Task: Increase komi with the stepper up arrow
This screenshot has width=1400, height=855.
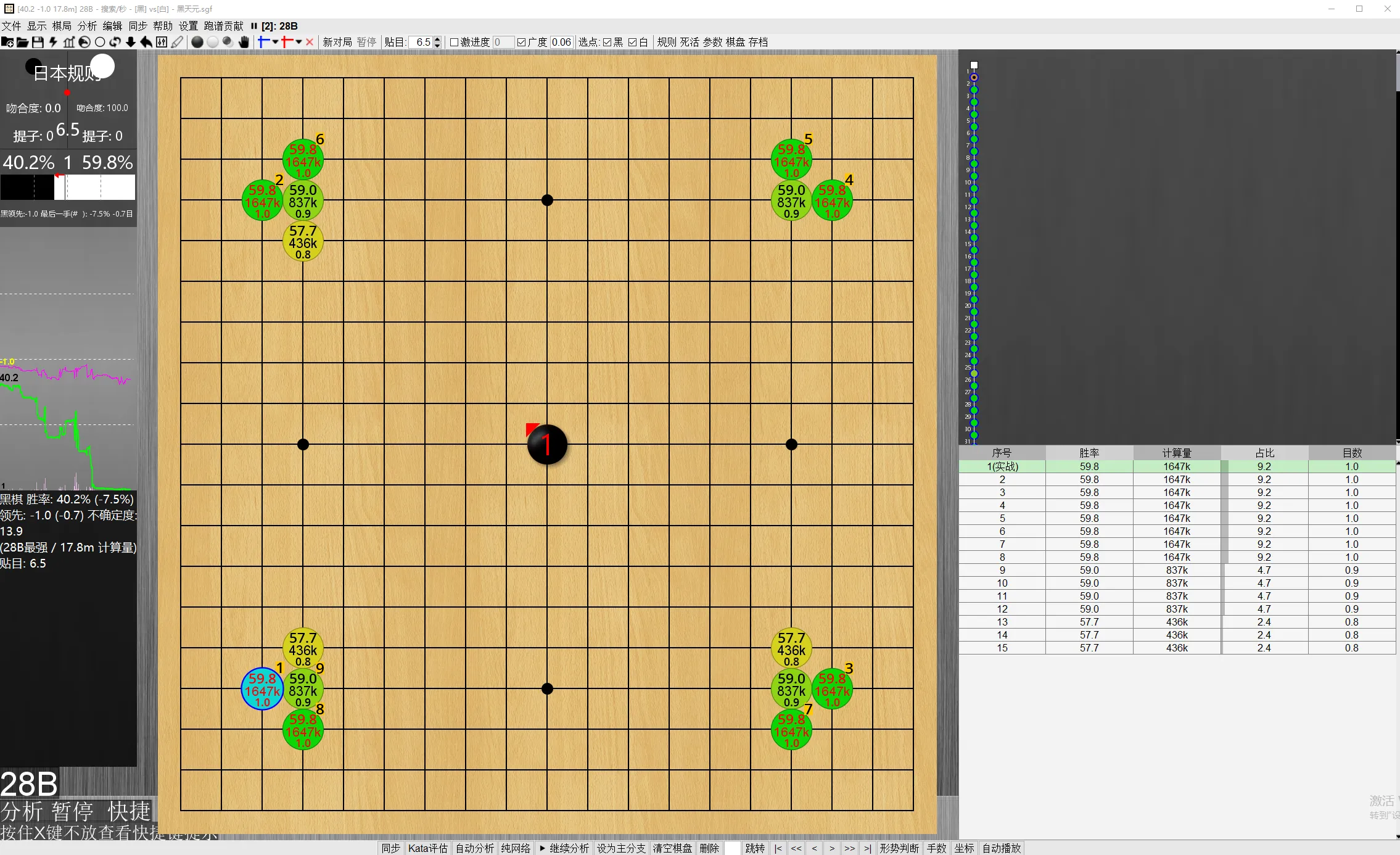Action: point(437,39)
